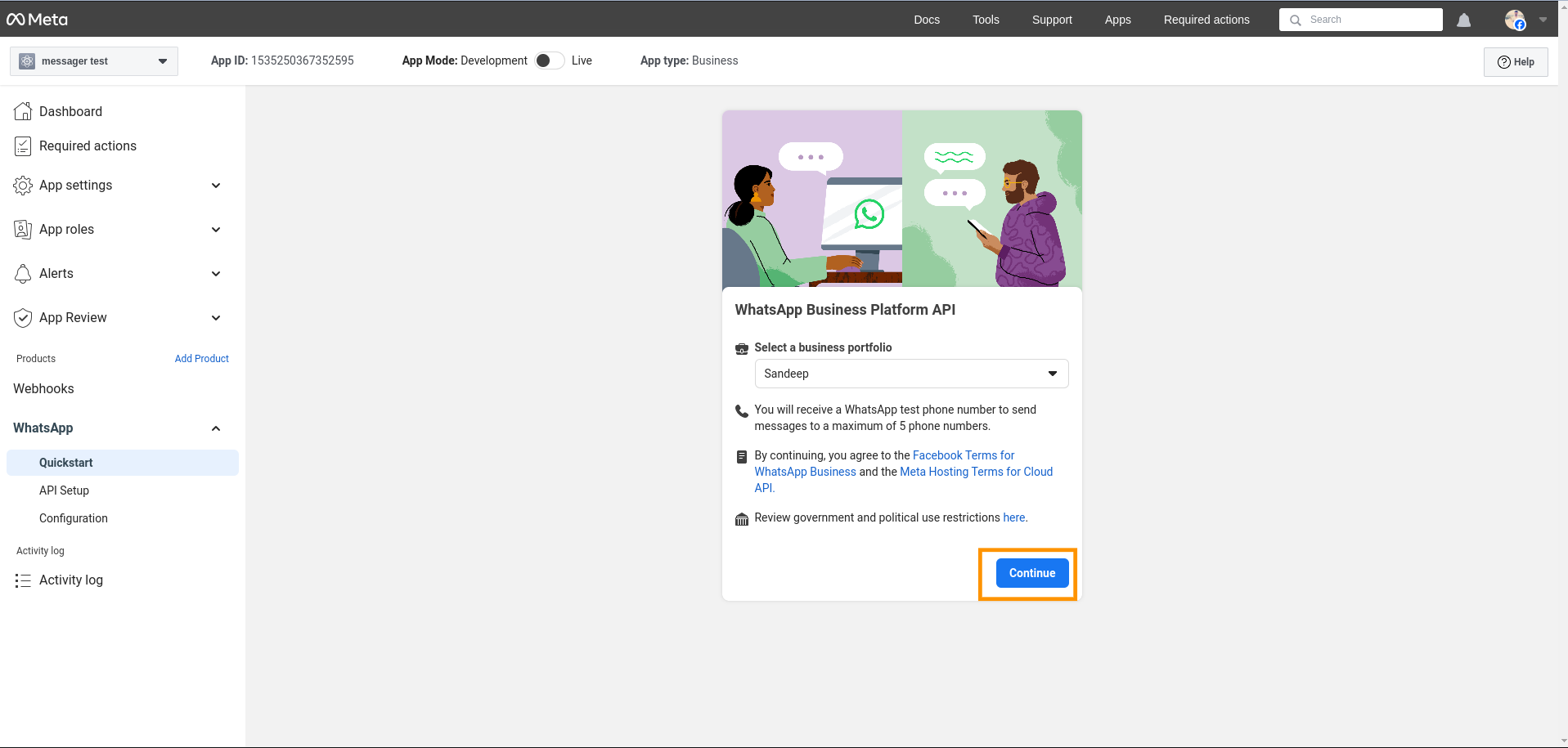Click the search magnifier icon
Image resolution: width=1568 pixels, height=748 pixels.
[1296, 20]
